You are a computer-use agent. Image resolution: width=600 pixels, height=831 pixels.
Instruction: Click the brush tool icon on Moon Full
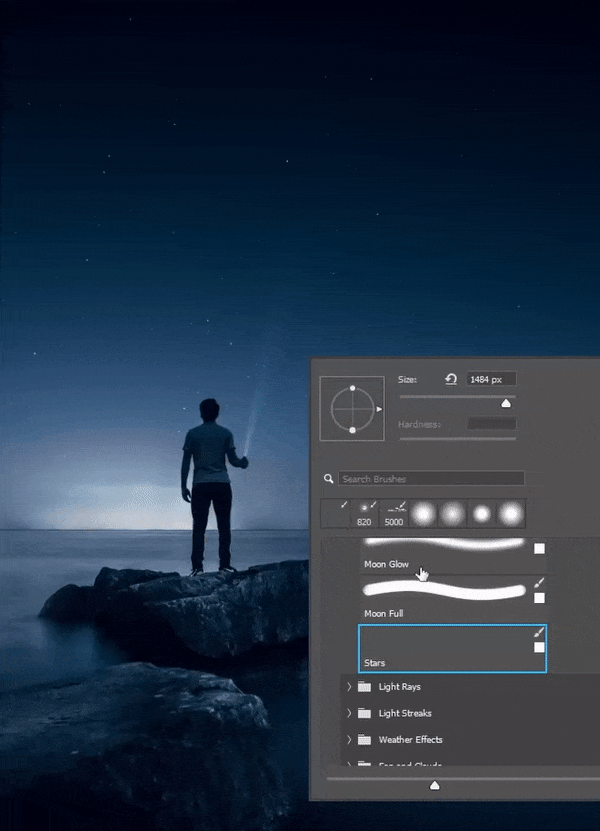tap(539, 582)
